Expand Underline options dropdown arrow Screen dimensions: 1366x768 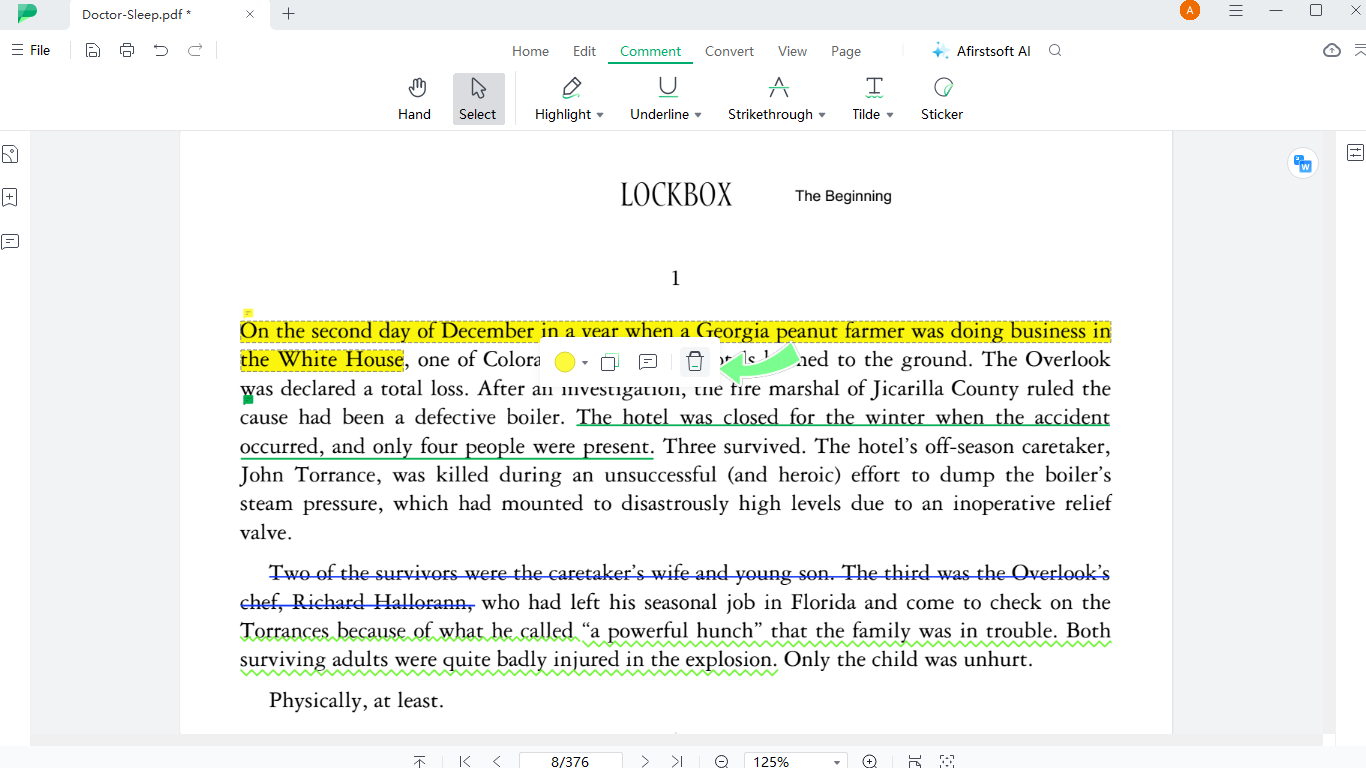click(x=698, y=115)
